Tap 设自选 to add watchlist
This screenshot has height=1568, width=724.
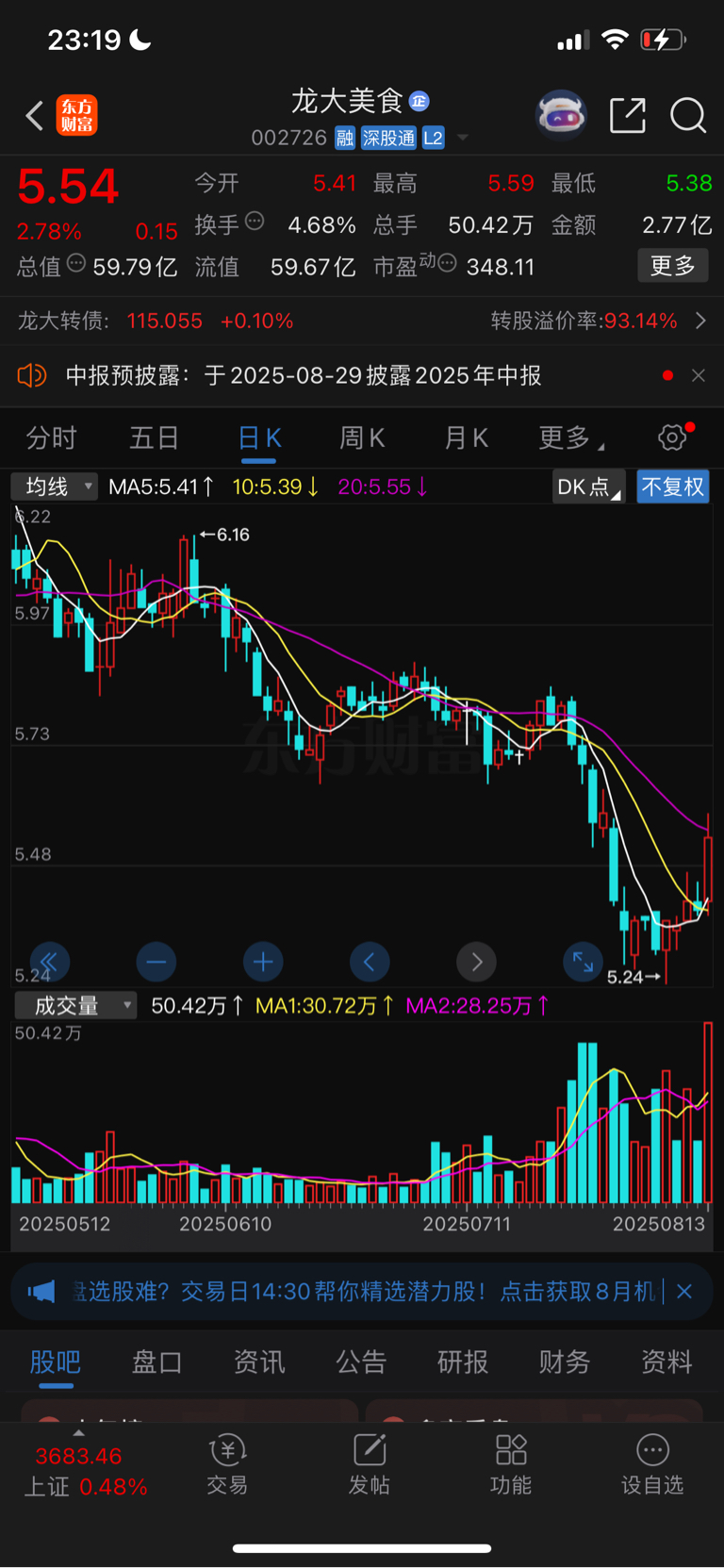click(x=652, y=1466)
